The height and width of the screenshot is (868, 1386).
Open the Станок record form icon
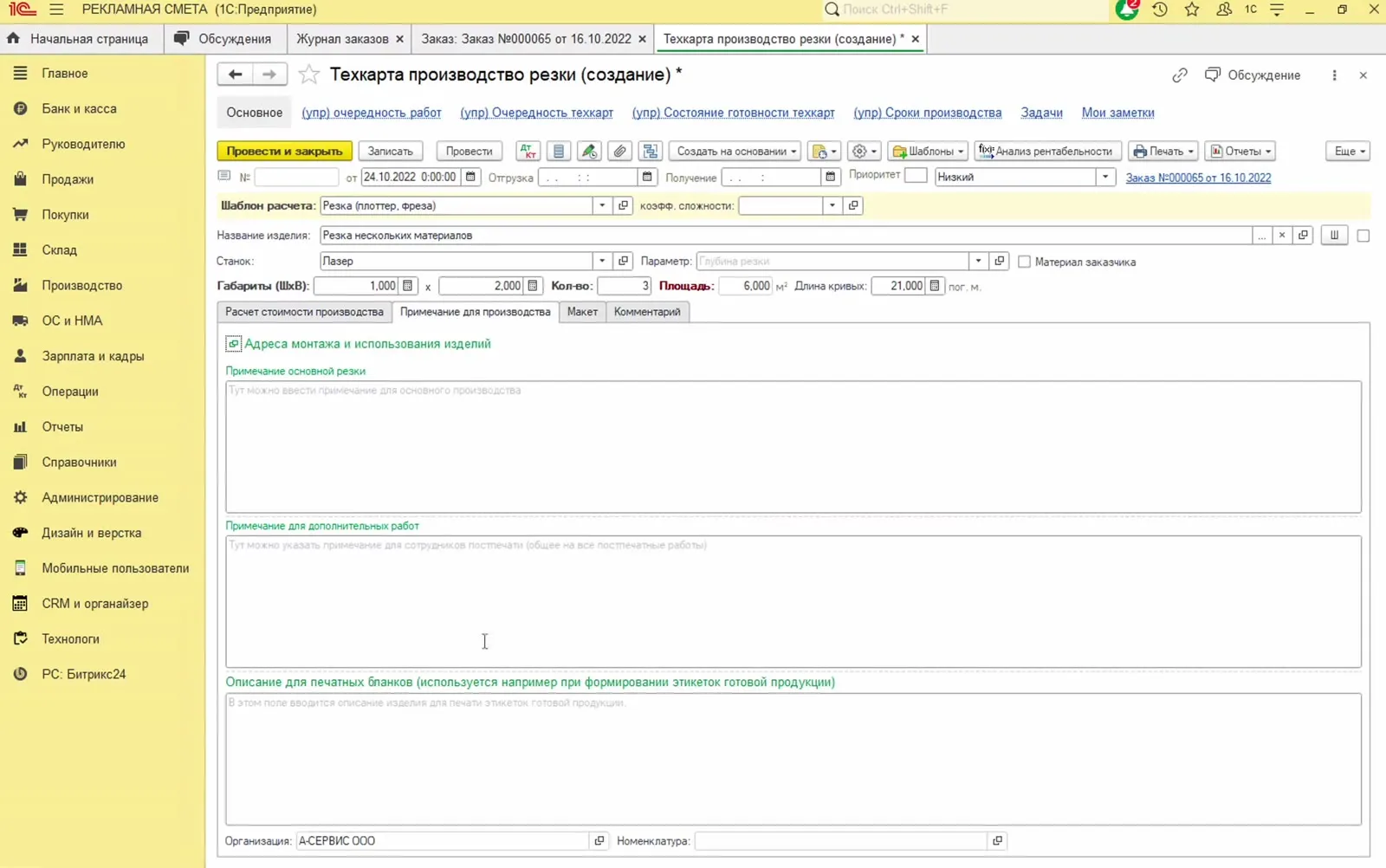click(x=623, y=261)
